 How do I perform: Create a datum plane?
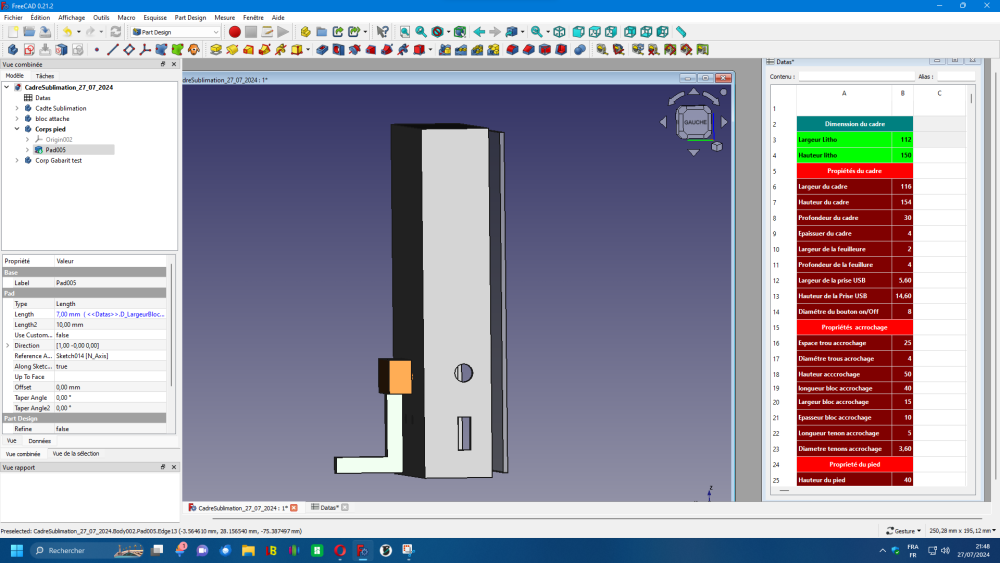tap(129, 50)
